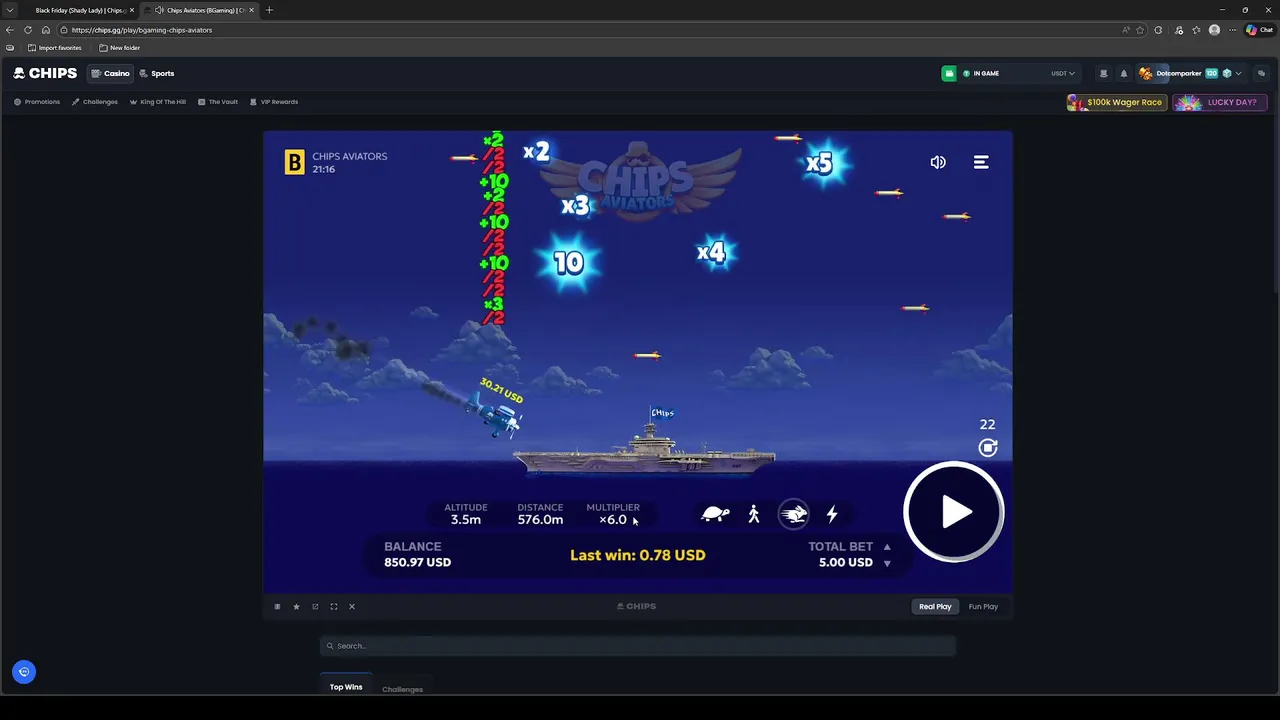This screenshot has width=1280, height=720.
Task: Start the round with the big play button
Action: pyautogui.click(x=953, y=512)
